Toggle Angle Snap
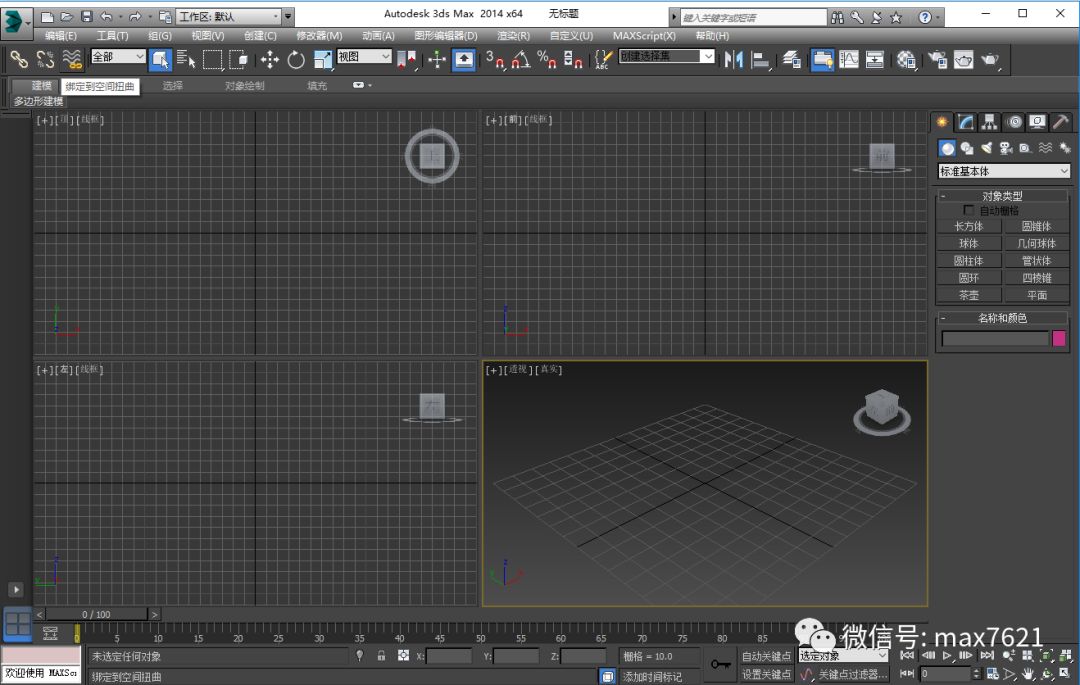Image resolution: width=1080 pixels, height=685 pixels. (521, 60)
